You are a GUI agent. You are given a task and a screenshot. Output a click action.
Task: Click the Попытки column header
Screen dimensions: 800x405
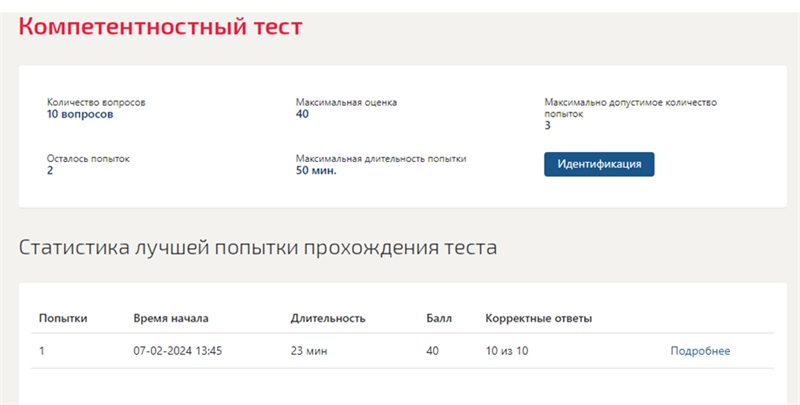63,318
